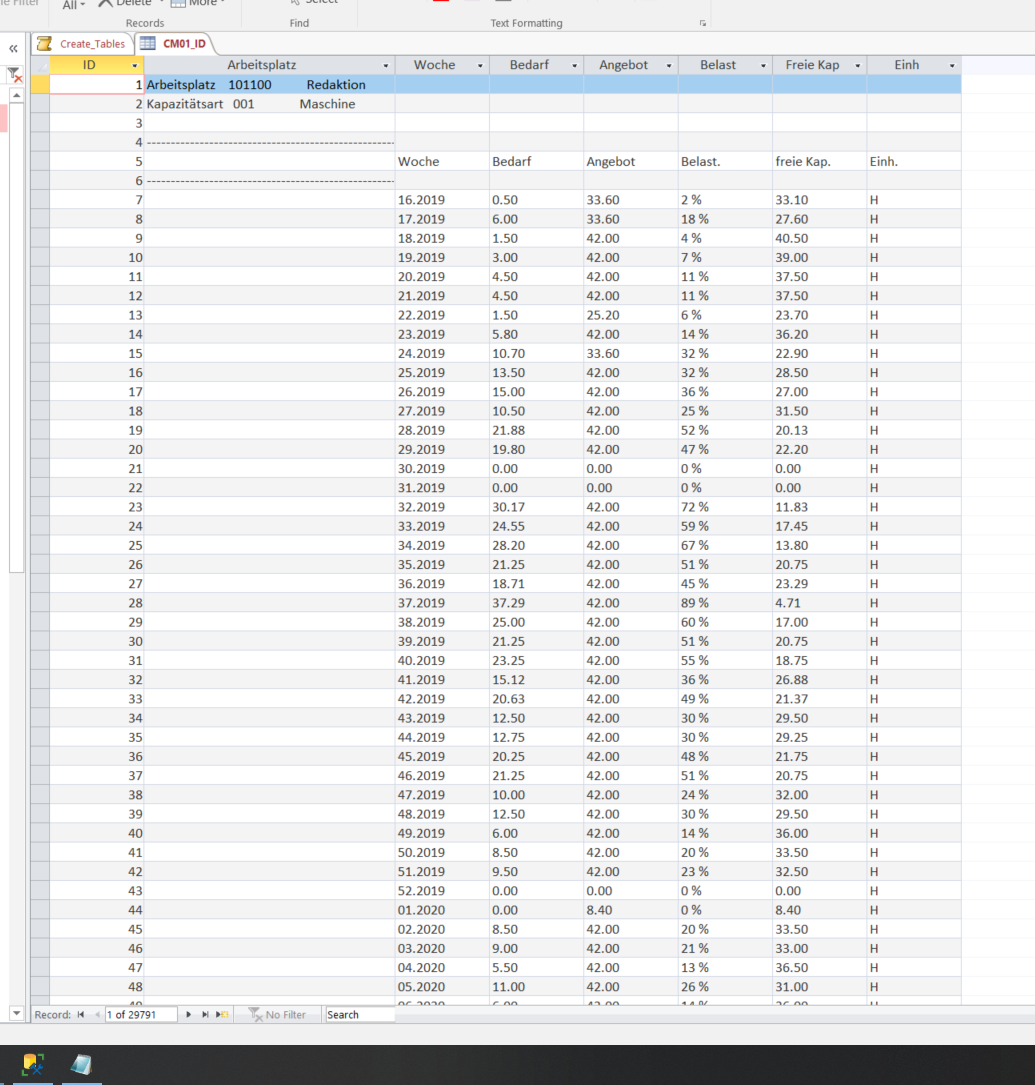Viewport: 1035px width, 1085px height.
Task: Go to previous record arrow
Action: pos(98,1014)
